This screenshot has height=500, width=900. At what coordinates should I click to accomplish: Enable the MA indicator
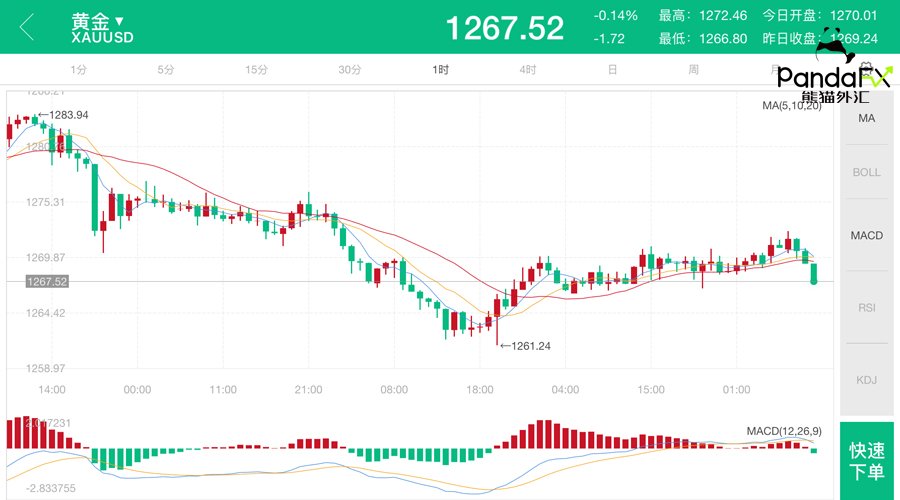click(x=866, y=118)
